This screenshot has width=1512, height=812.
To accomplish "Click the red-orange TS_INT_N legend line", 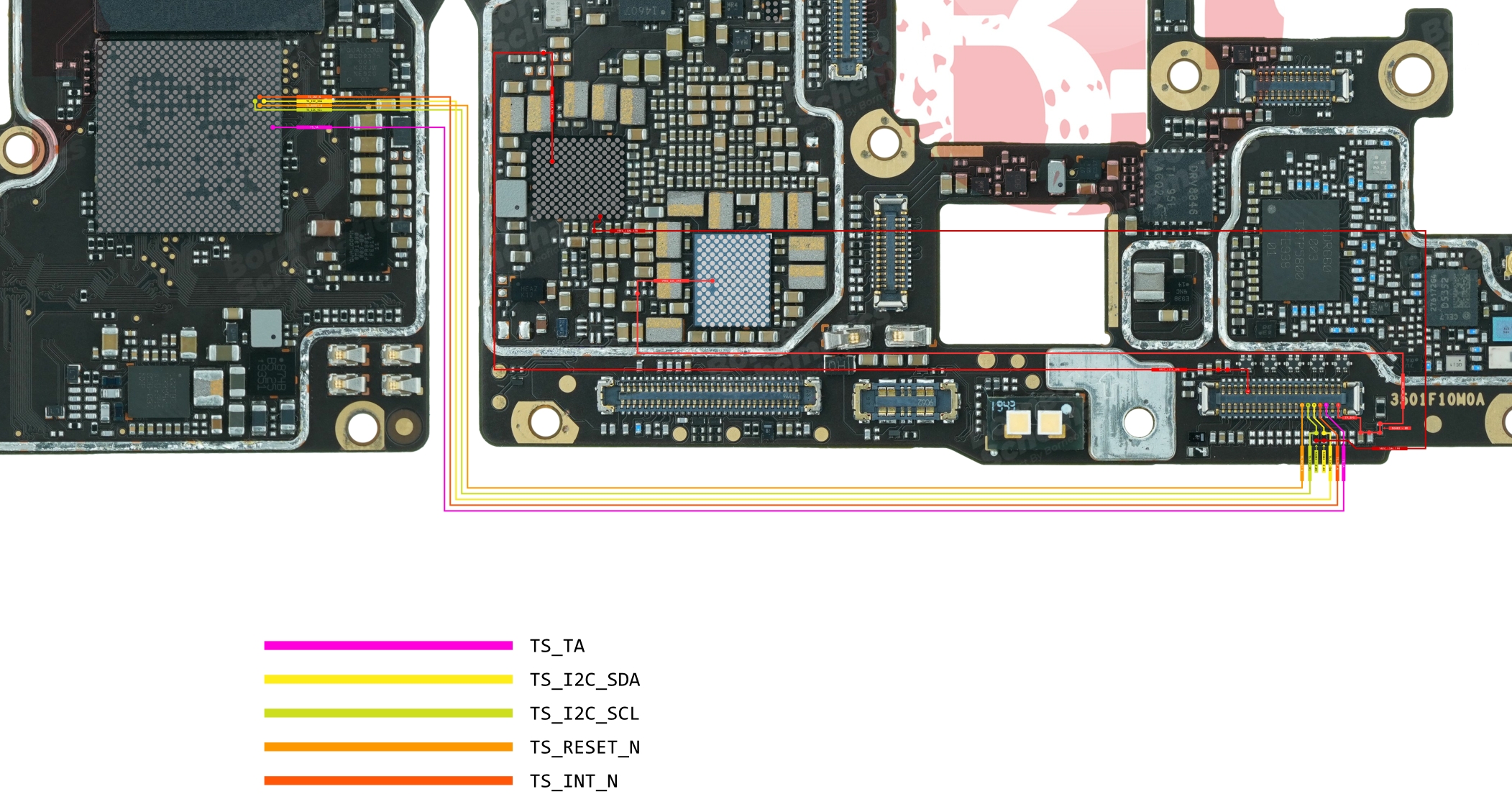I will pos(388,780).
